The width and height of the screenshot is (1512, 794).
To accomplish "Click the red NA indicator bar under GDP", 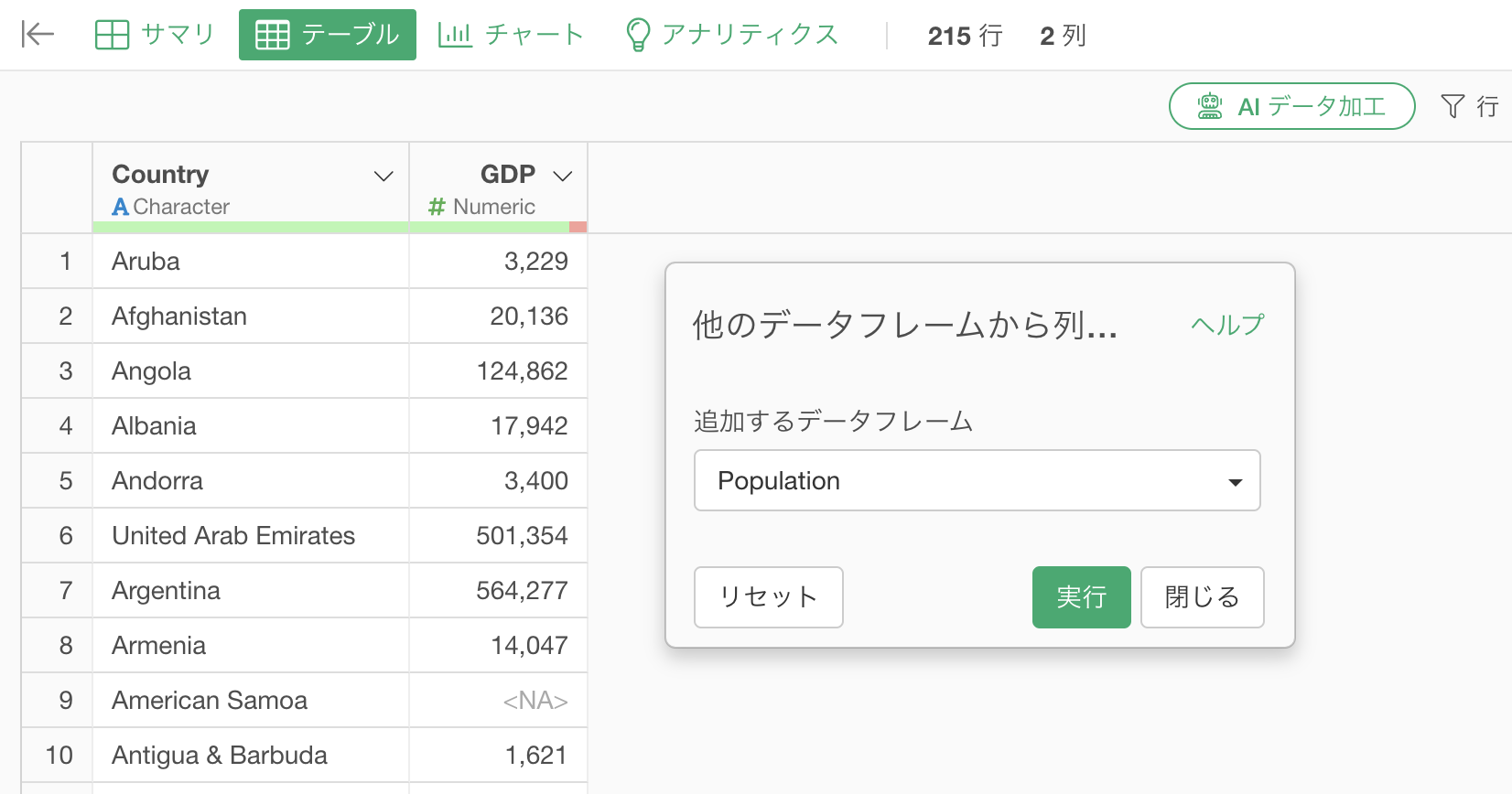I will coord(578,227).
